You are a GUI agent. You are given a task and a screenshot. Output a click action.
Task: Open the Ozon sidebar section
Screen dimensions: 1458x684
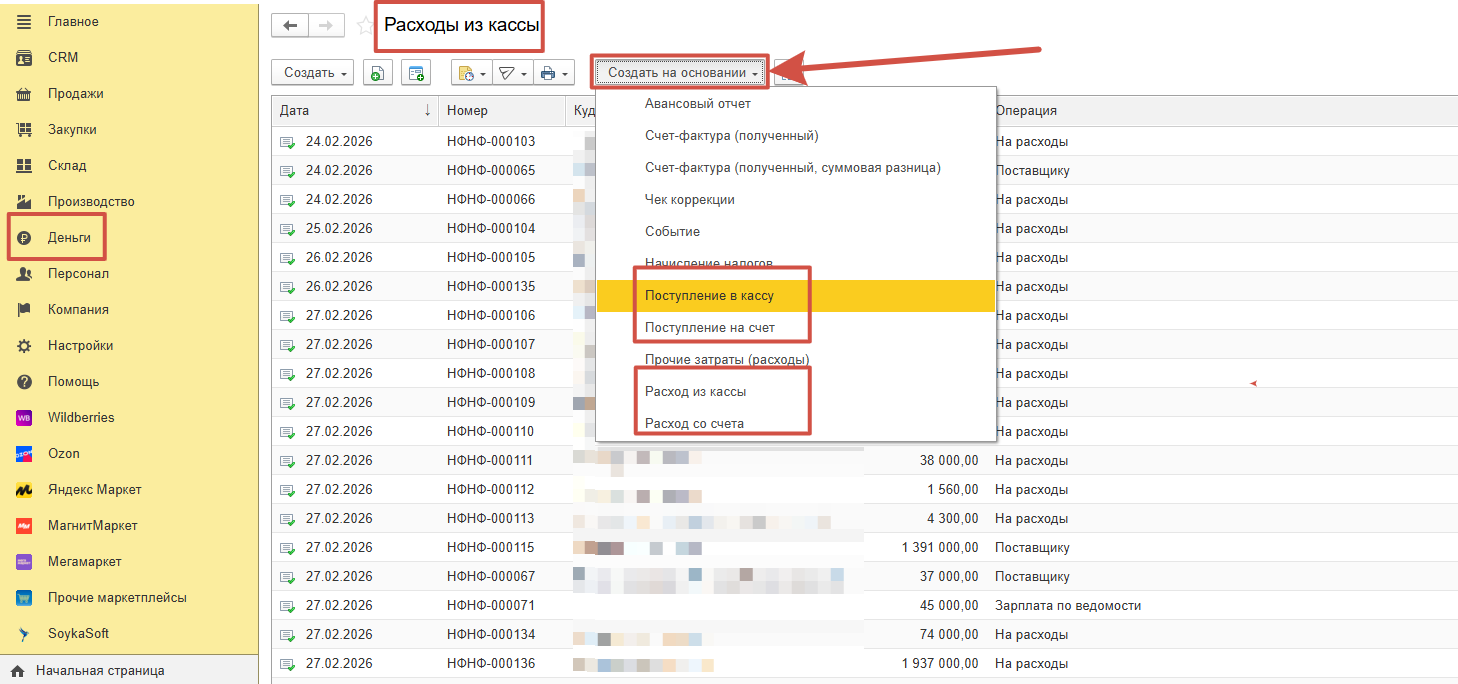pos(63,454)
